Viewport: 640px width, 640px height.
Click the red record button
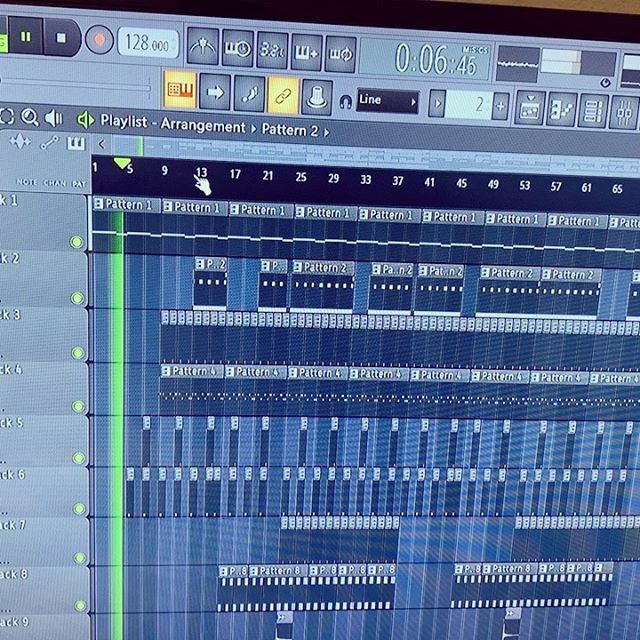tap(99, 40)
